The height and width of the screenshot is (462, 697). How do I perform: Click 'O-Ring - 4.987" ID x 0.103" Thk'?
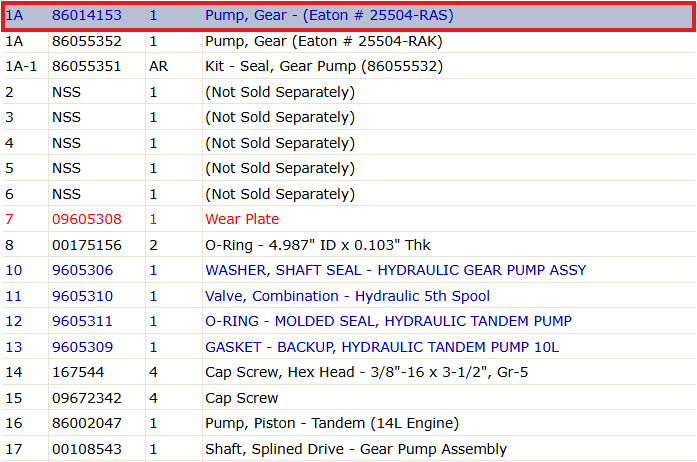(318, 245)
